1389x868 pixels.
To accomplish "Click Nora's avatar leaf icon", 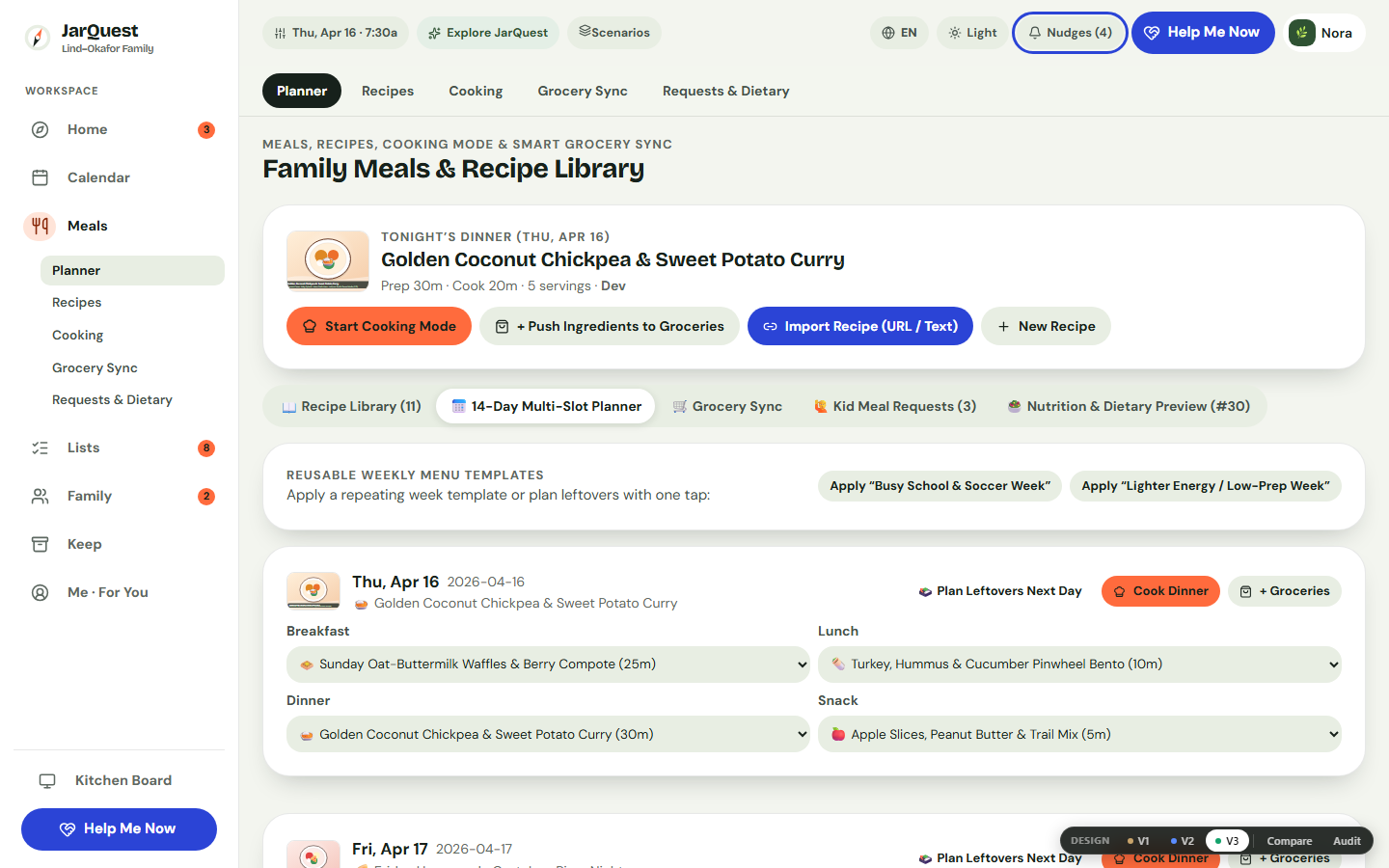I will click(1302, 33).
